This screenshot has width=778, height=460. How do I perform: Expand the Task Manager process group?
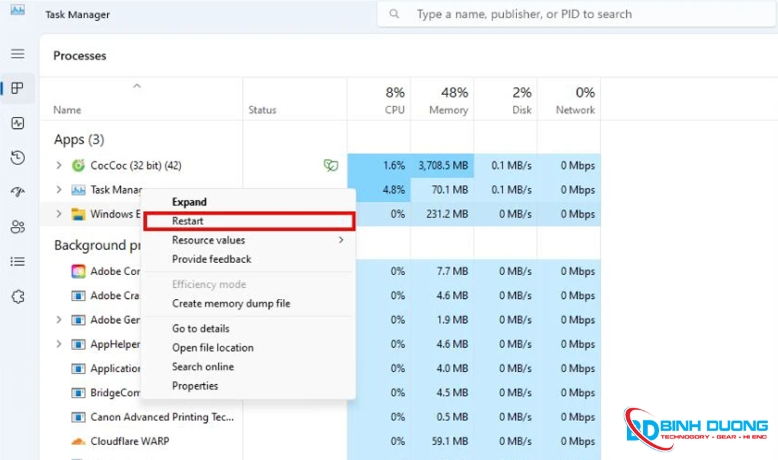59,190
